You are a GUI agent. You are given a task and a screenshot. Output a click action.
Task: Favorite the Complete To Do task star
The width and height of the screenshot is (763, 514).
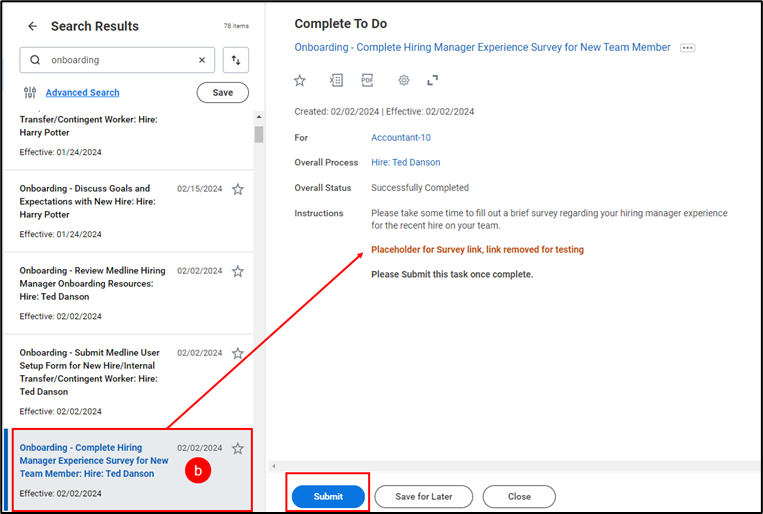(x=300, y=80)
